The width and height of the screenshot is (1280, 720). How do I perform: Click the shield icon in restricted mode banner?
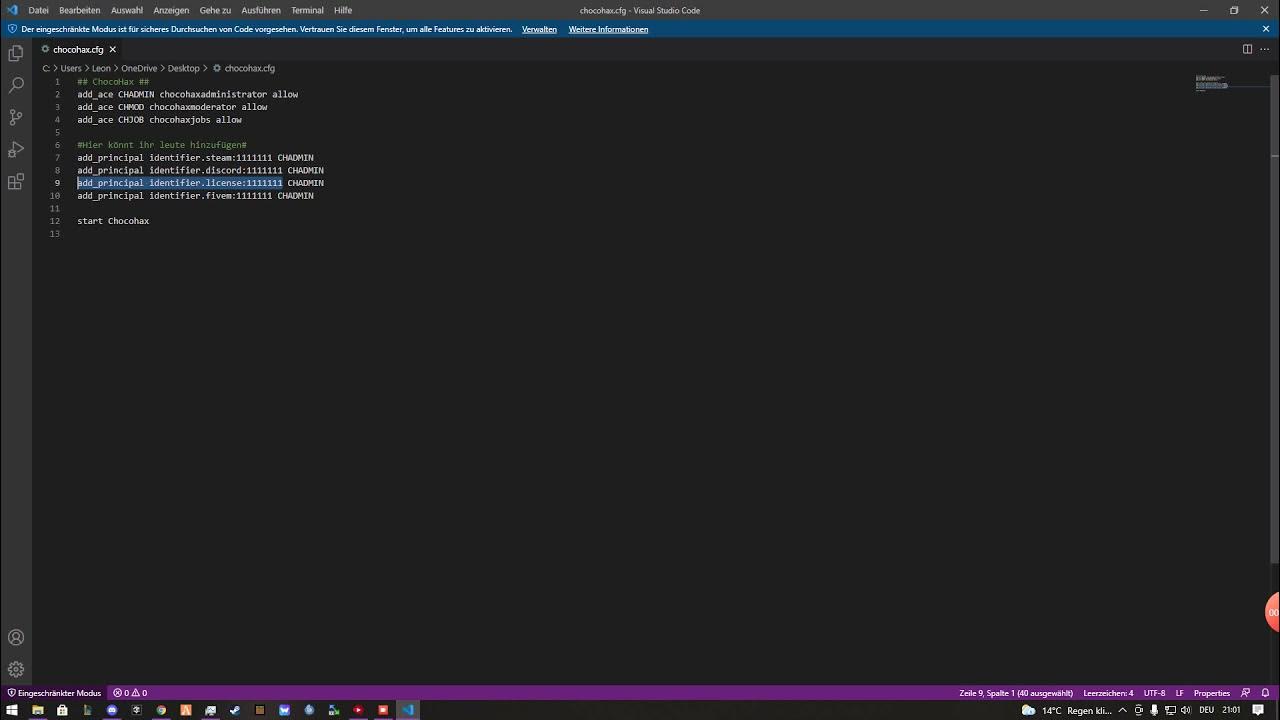coord(12,29)
